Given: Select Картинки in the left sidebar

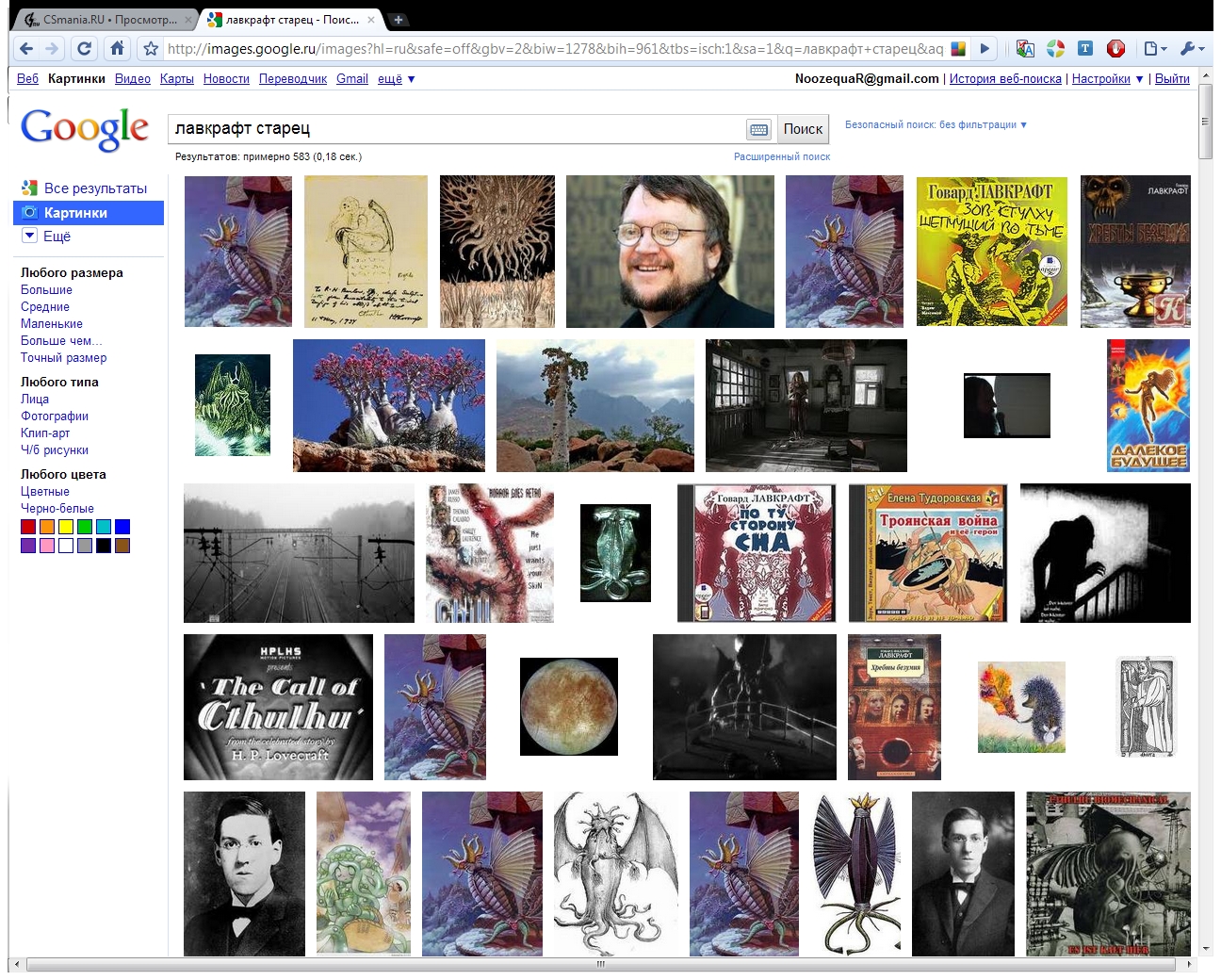Looking at the screenshot, I should pos(89,213).
